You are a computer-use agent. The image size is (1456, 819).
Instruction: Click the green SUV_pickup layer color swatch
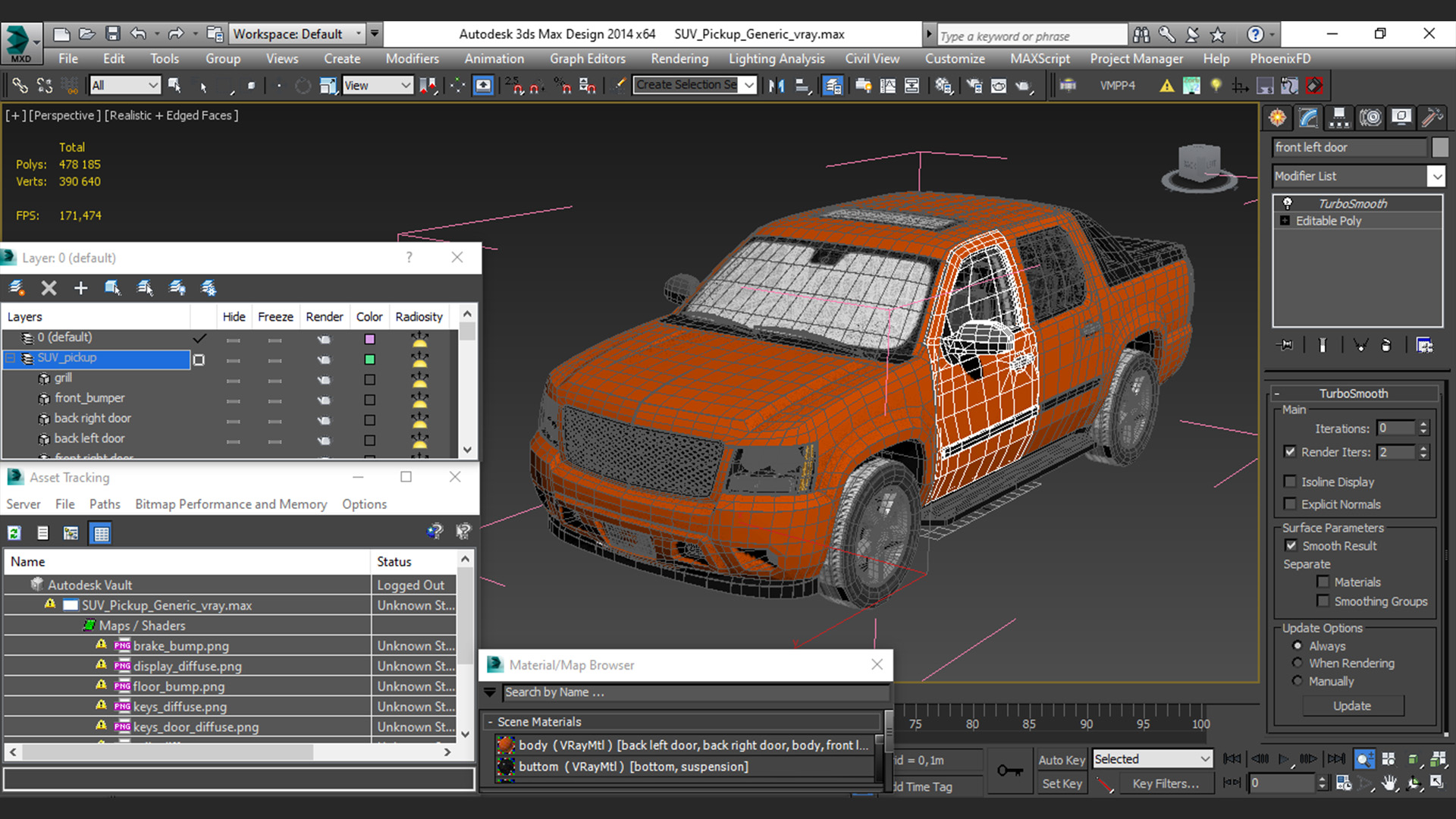(369, 359)
